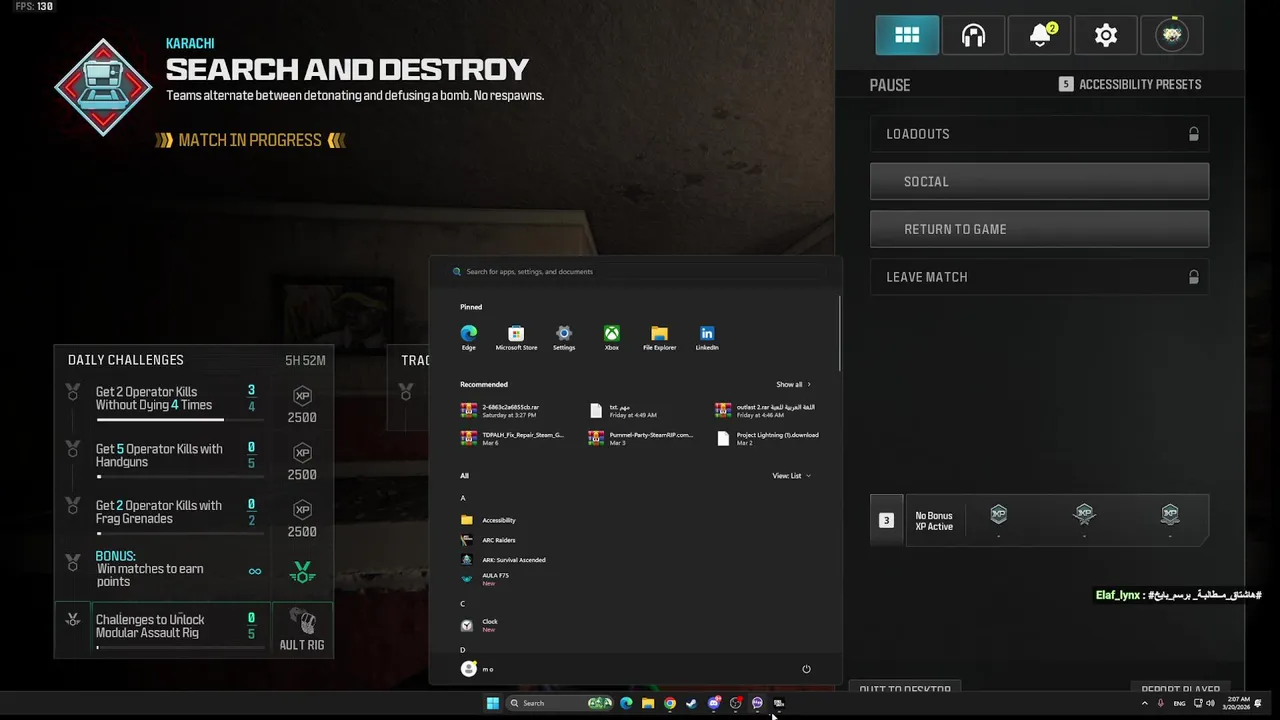This screenshot has height=720, width=1280.
Task: Expand the View: List dropdown
Action: [791, 476]
